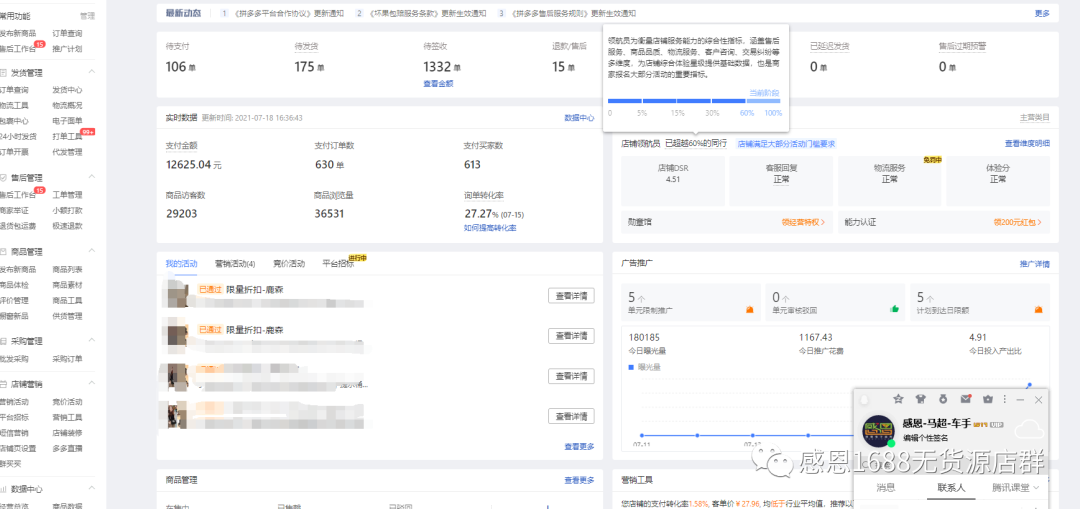The height and width of the screenshot is (509, 1080).
Task: Click 查看更多 below activity list
Action: tap(579, 447)
